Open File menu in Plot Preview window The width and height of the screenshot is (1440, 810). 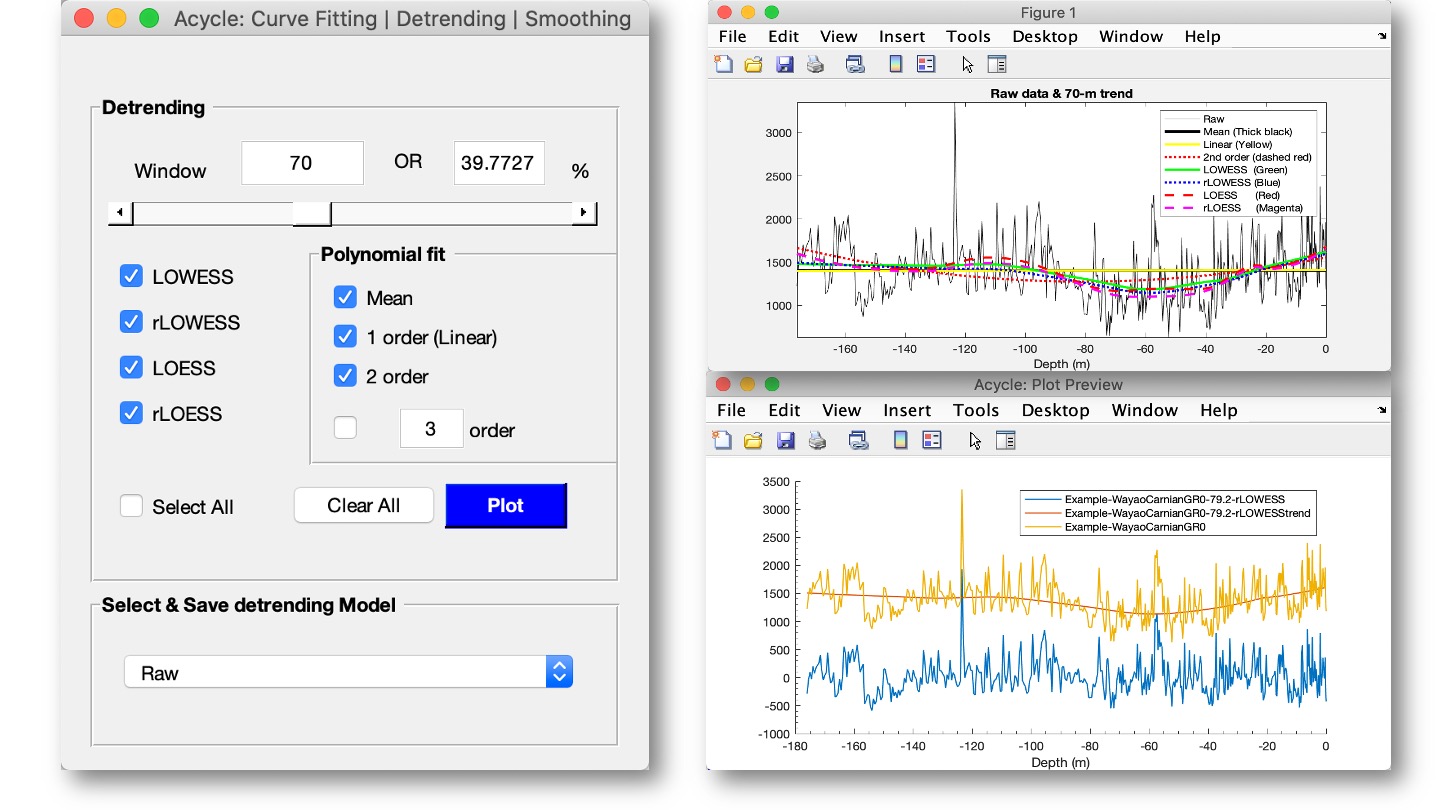coord(732,410)
